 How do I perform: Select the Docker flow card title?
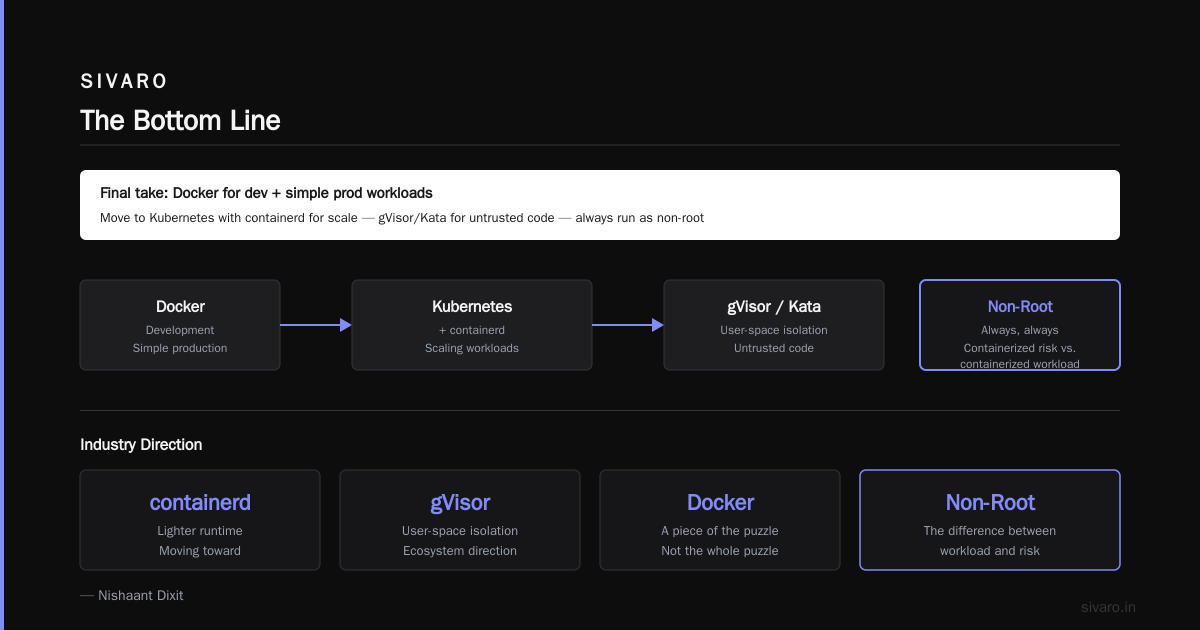pos(180,307)
